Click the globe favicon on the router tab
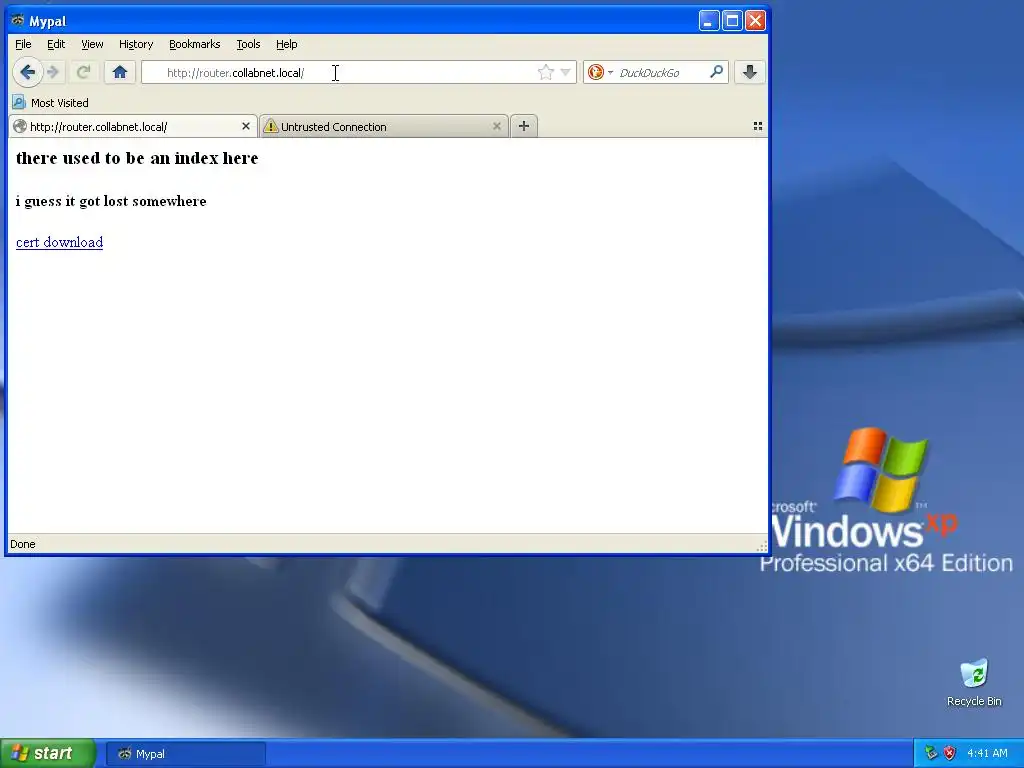1024x768 pixels. [x=20, y=127]
